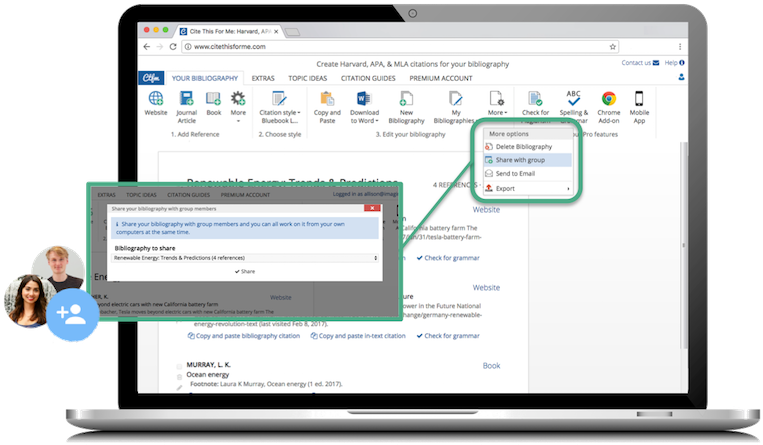This screenshot has width=763, height=445.
Task: Open the More options dropdown in the Edit your bibliography group
Action: point(497,103)
